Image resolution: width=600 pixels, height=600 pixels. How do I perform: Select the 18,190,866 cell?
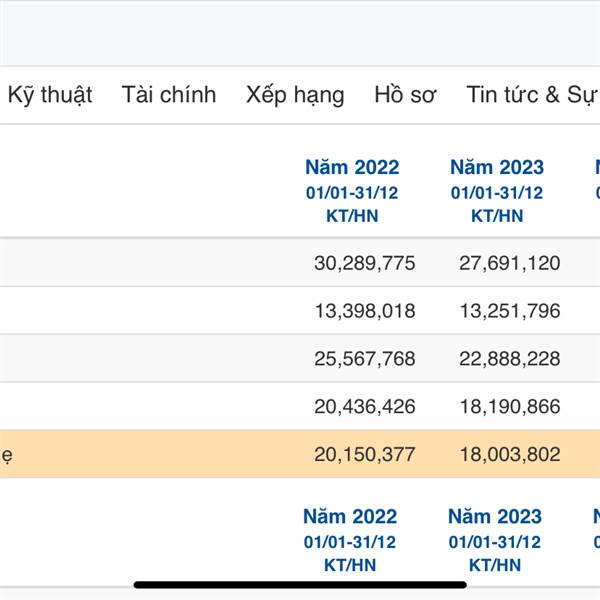510,407
